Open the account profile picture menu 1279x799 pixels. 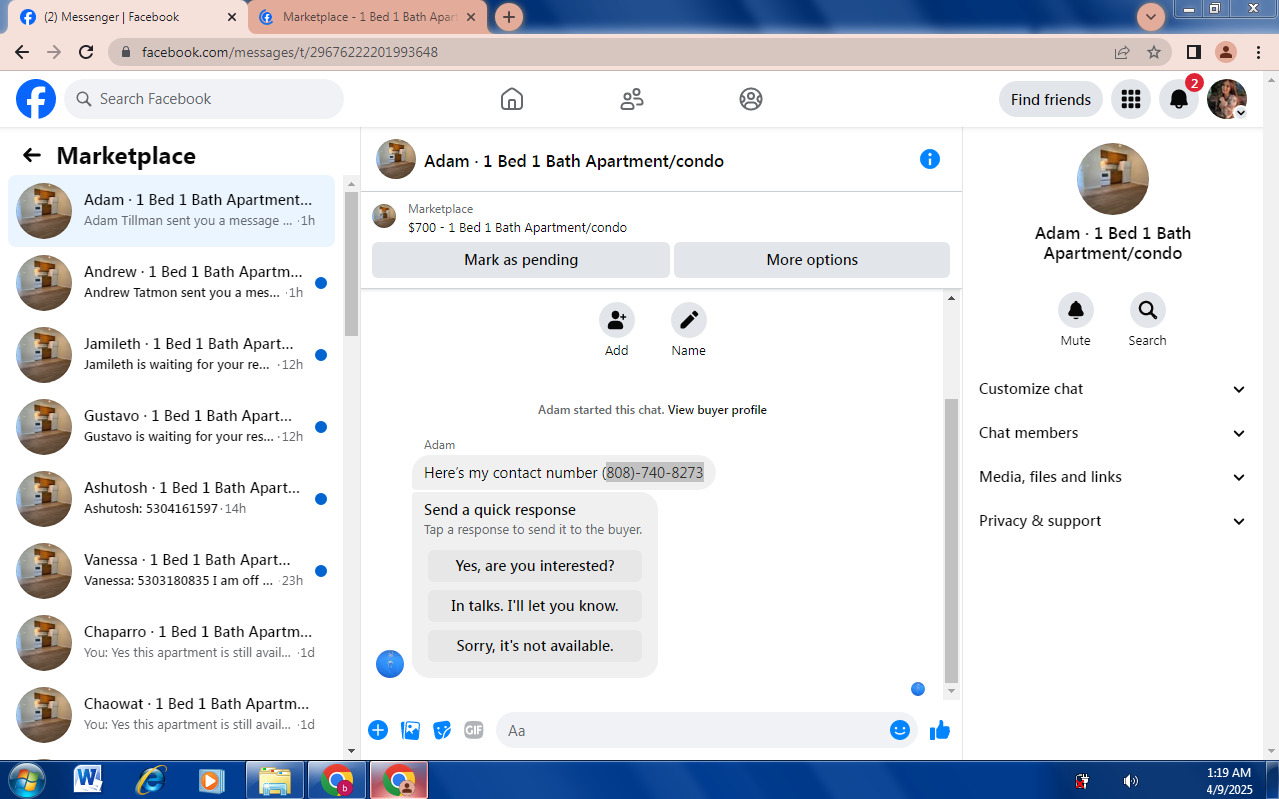pyautogui.click(x=1227, y=99)
